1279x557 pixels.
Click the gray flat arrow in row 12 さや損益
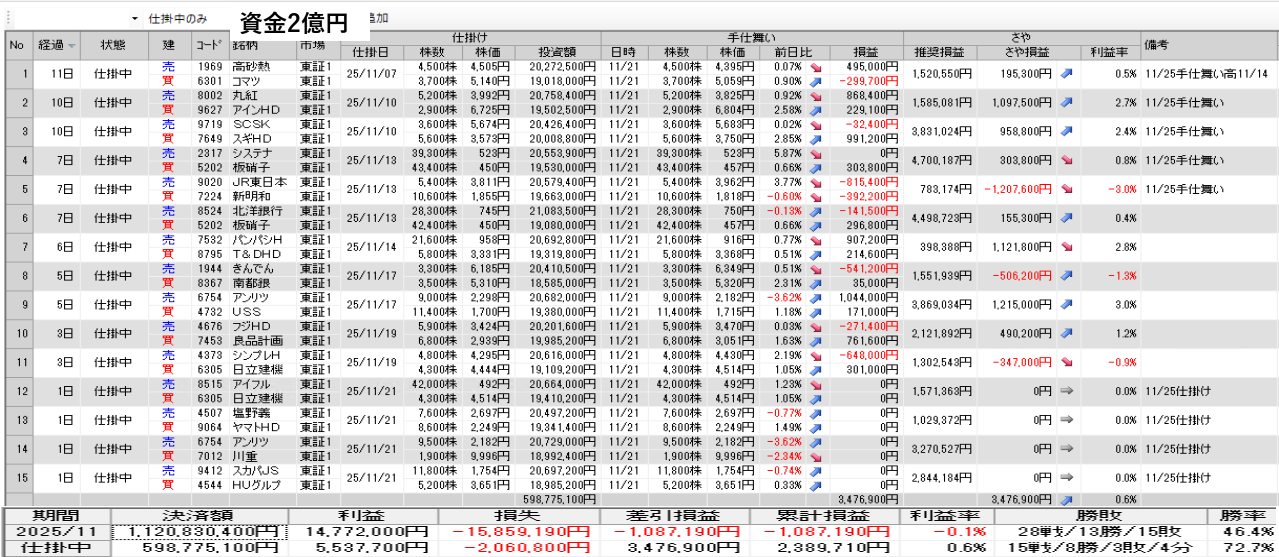1066,391
